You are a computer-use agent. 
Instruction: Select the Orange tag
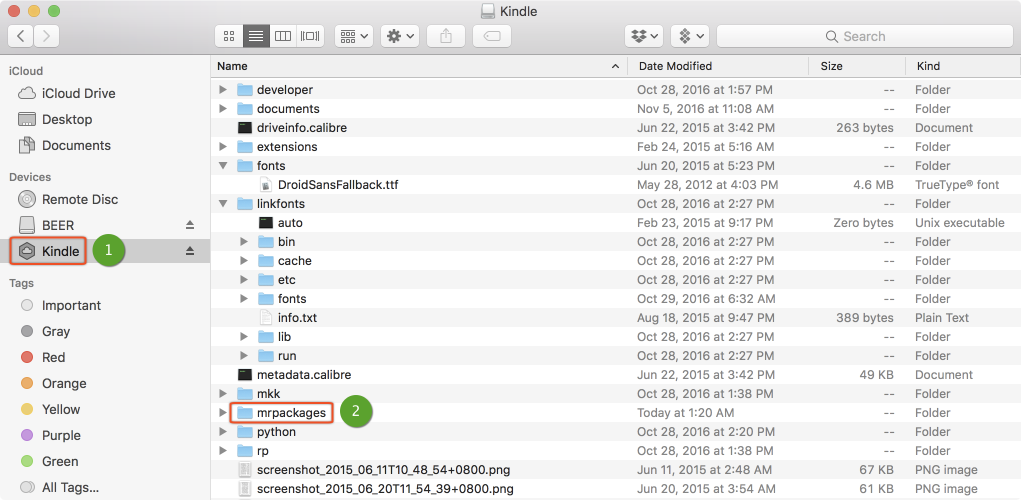(64, 383)
